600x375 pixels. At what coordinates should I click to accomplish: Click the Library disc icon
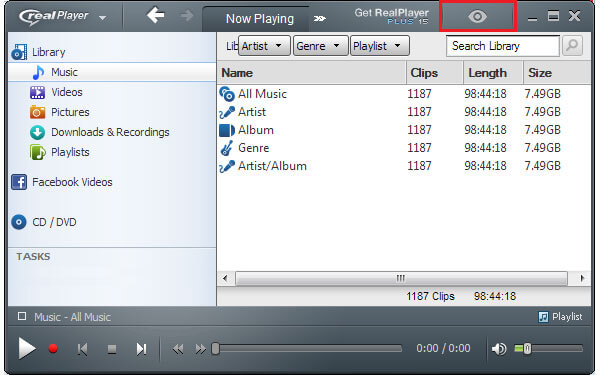coord(19,52)
